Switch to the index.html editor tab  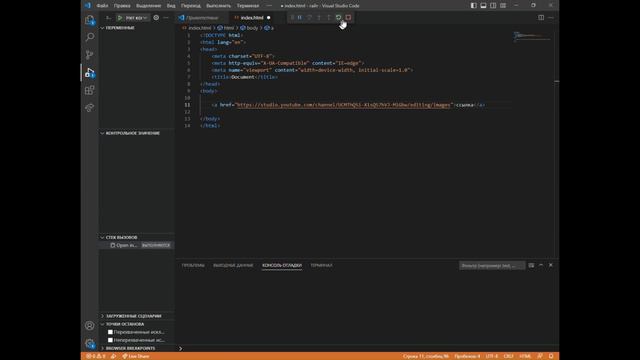[x=252, y=18]
